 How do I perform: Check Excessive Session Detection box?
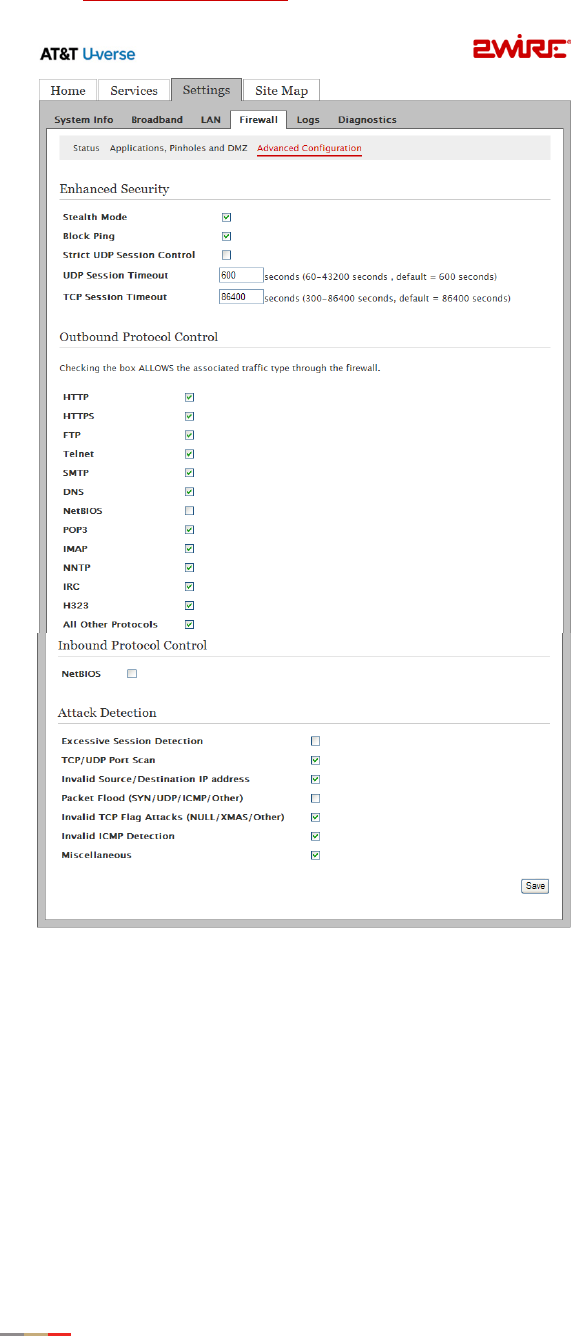[x=315, y=741]
